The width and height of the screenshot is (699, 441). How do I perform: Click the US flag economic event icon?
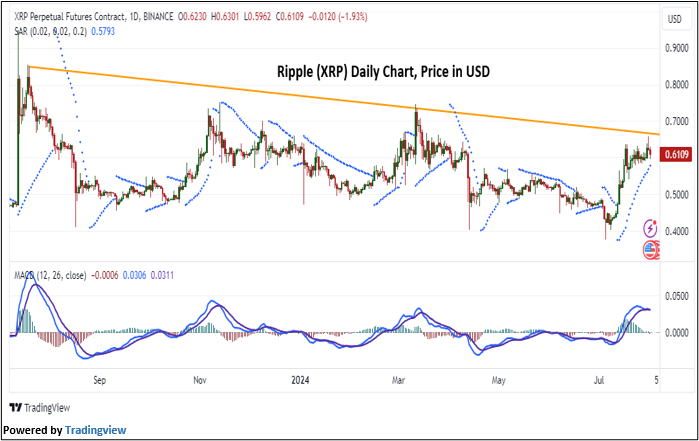[x=650, y=250]
